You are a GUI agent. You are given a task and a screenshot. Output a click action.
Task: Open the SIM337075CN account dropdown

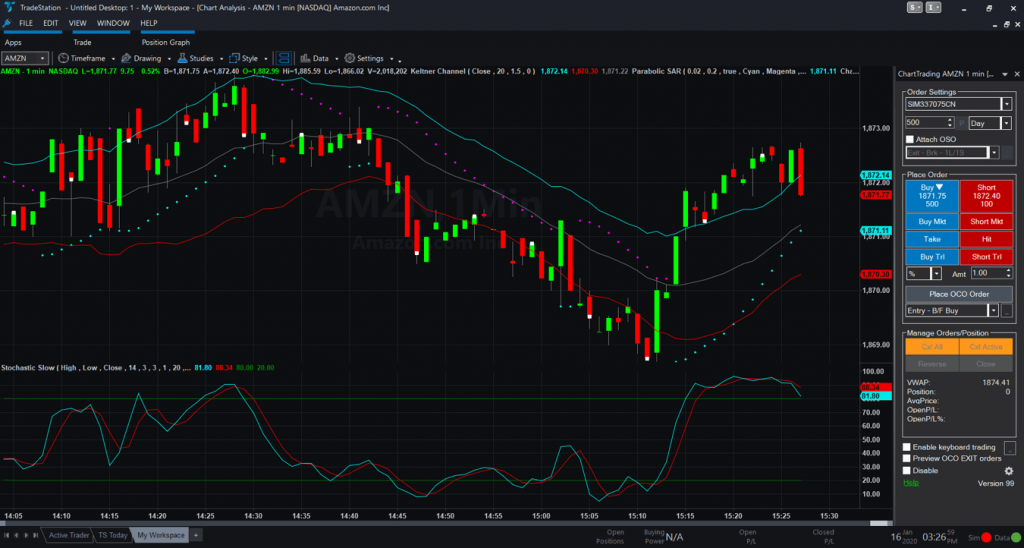pos(1006,104)
